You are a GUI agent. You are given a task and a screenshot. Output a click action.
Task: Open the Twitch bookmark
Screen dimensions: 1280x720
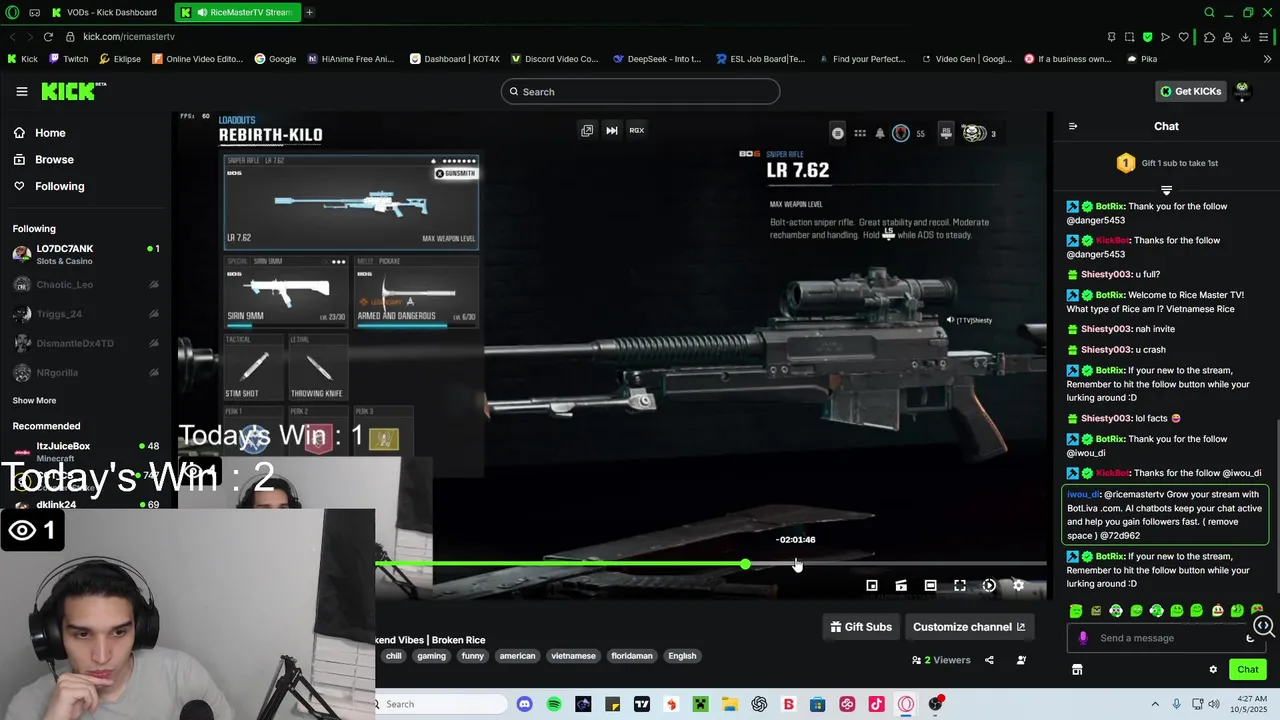[x=69, y=59]
